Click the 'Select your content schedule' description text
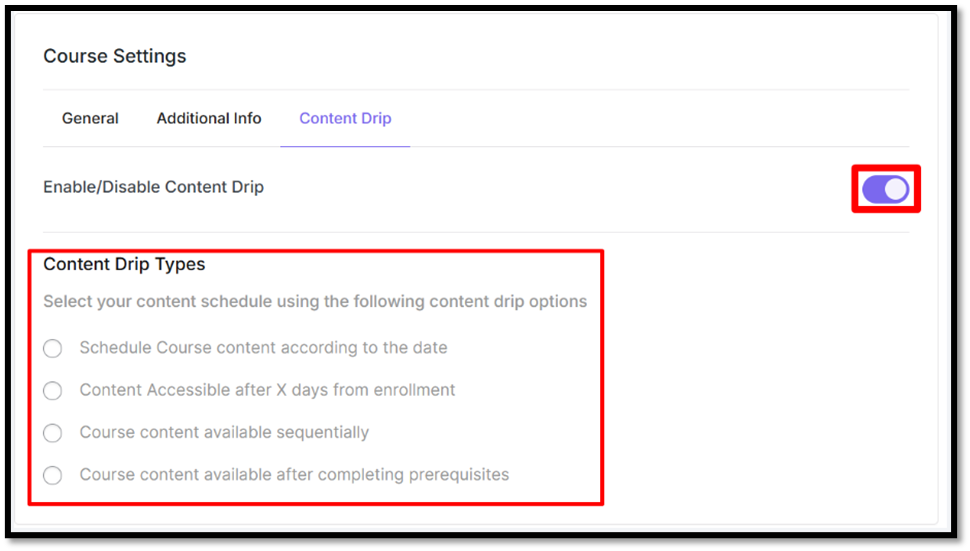Viewport: 970px width, 551px height. pos(315,302)
